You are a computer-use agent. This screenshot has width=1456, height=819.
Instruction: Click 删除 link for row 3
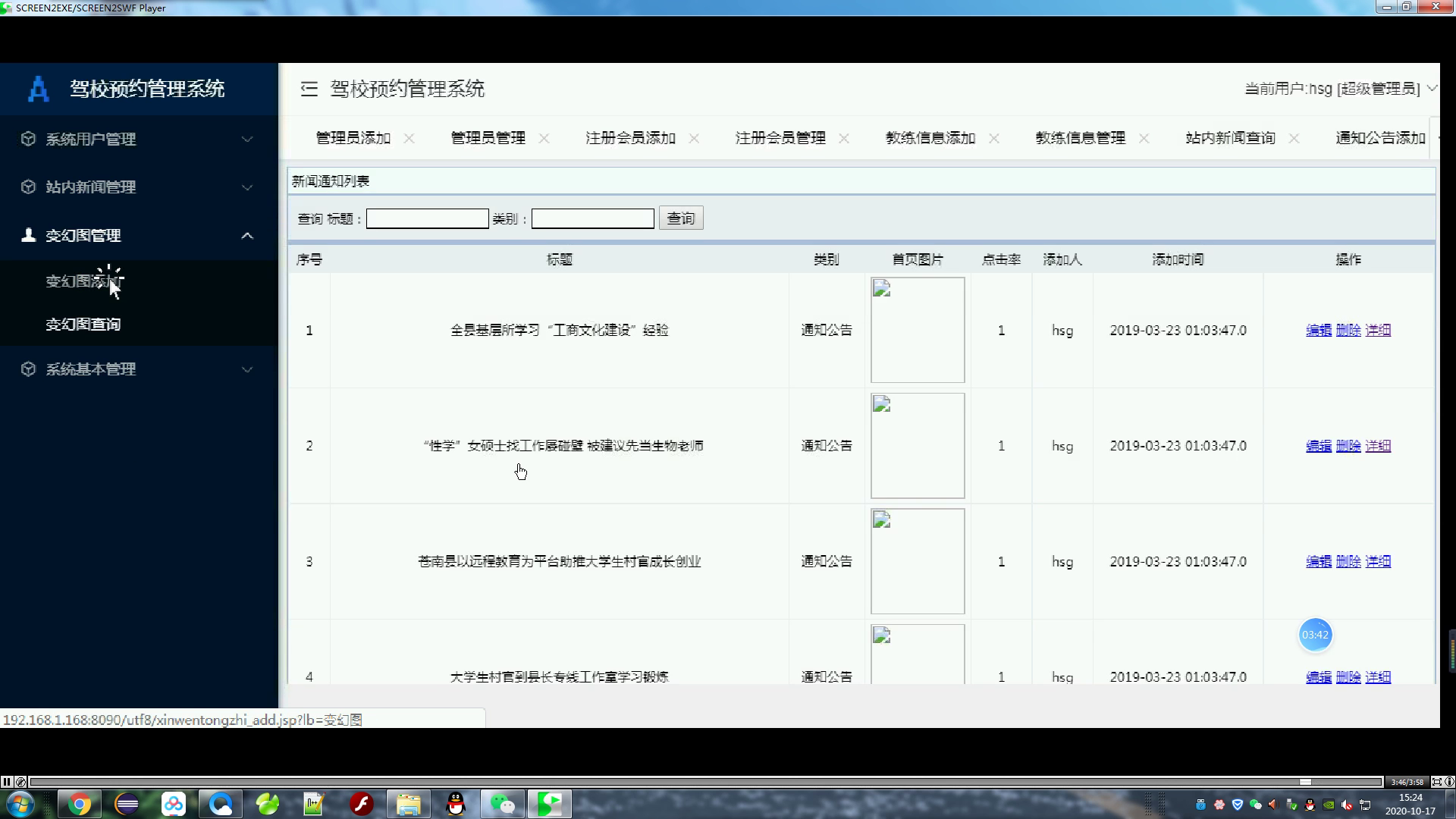1348,562
